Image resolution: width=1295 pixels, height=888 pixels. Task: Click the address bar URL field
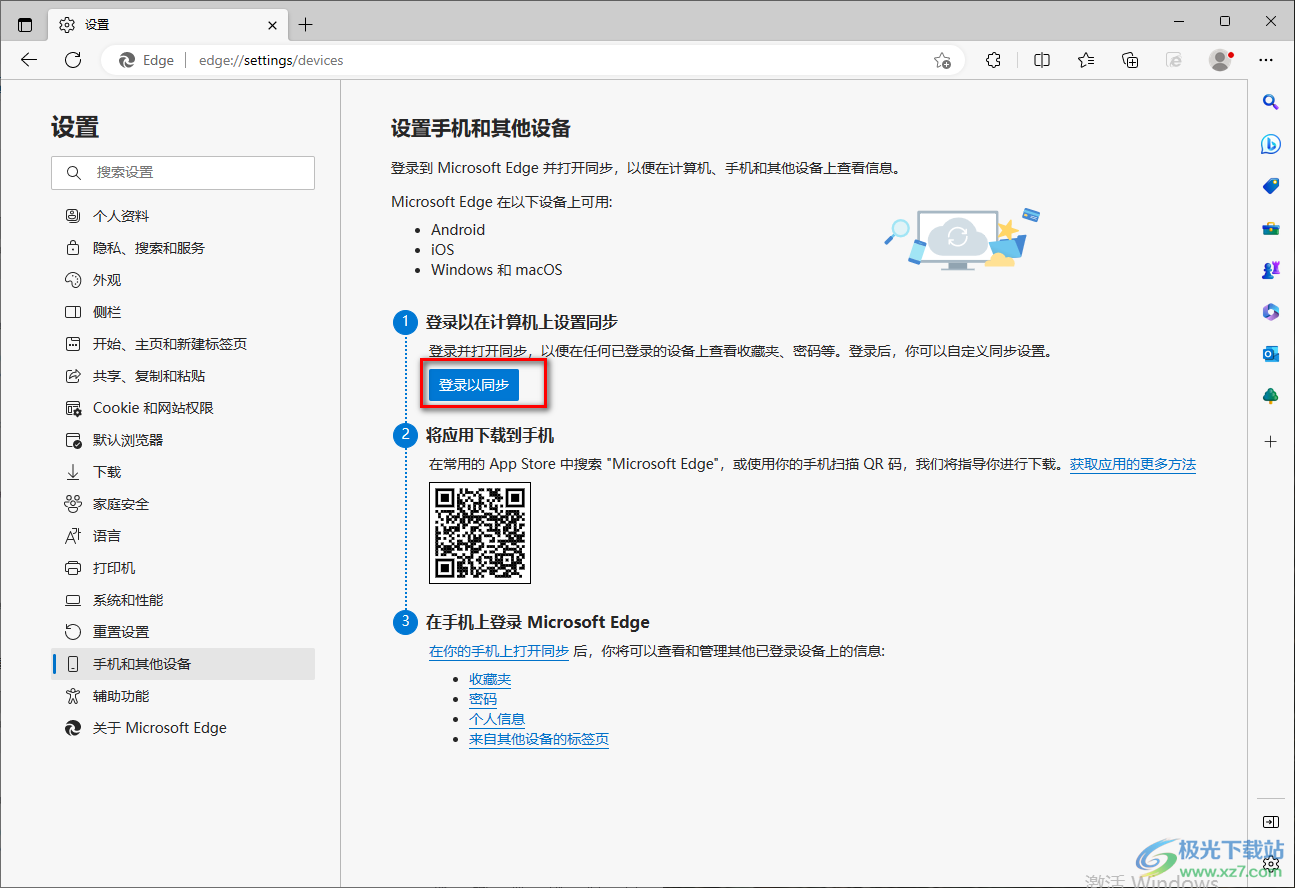[530, 60]
